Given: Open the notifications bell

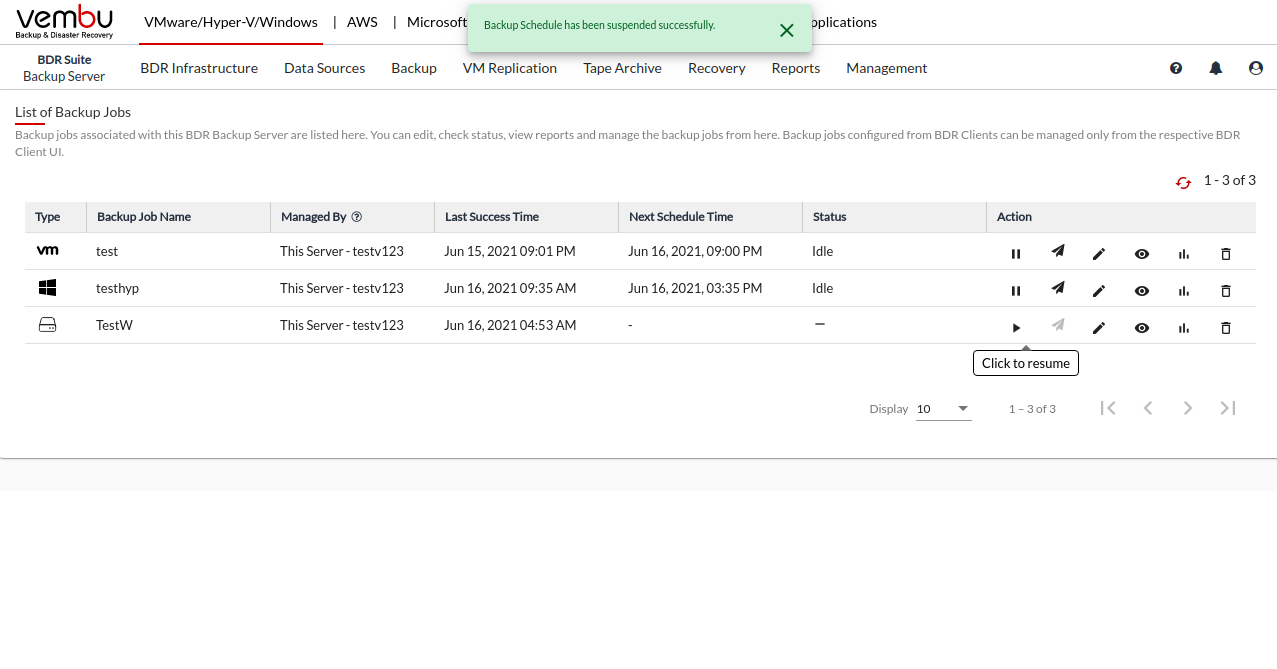Looking at the screenshot, I should coord(1216,68).
